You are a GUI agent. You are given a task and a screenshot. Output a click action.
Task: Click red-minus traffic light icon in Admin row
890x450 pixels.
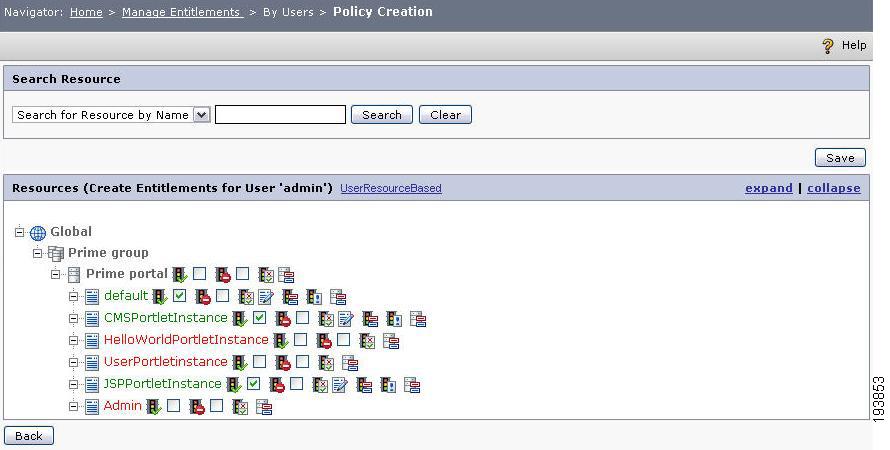pyautogui.click(x=197, y=407)
